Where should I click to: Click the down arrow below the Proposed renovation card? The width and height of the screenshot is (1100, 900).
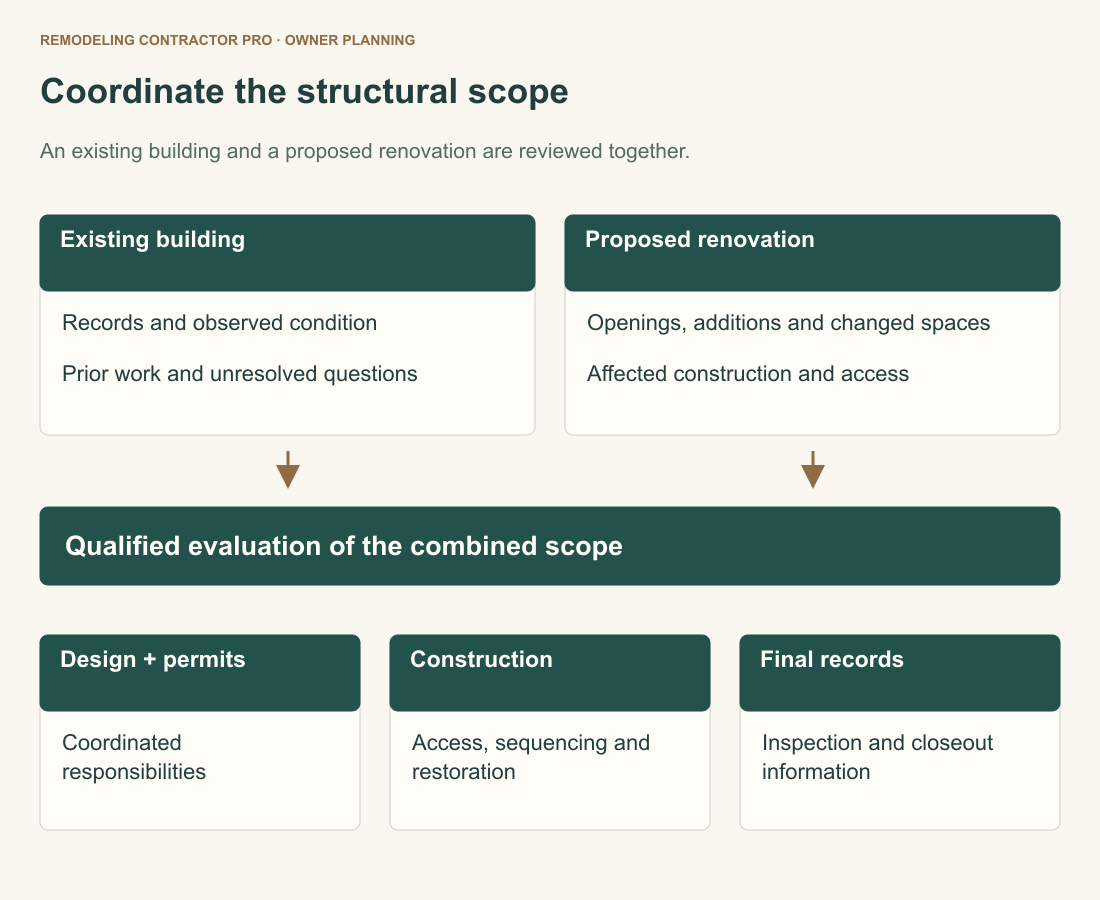coord(812,470)
